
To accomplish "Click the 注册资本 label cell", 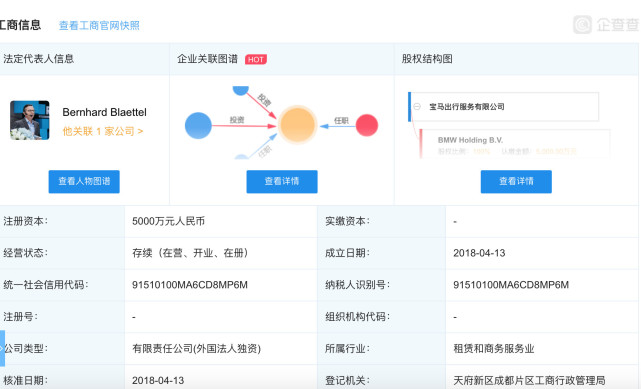I will (62, 221).
